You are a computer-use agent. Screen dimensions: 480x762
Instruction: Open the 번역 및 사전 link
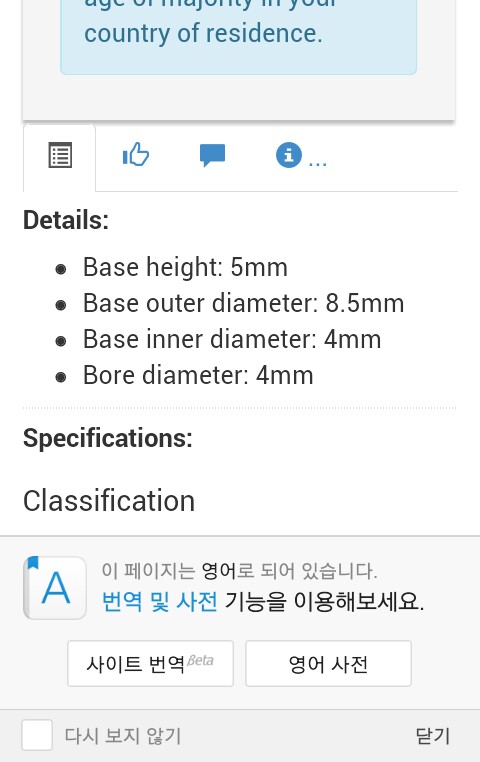point(159,602)
